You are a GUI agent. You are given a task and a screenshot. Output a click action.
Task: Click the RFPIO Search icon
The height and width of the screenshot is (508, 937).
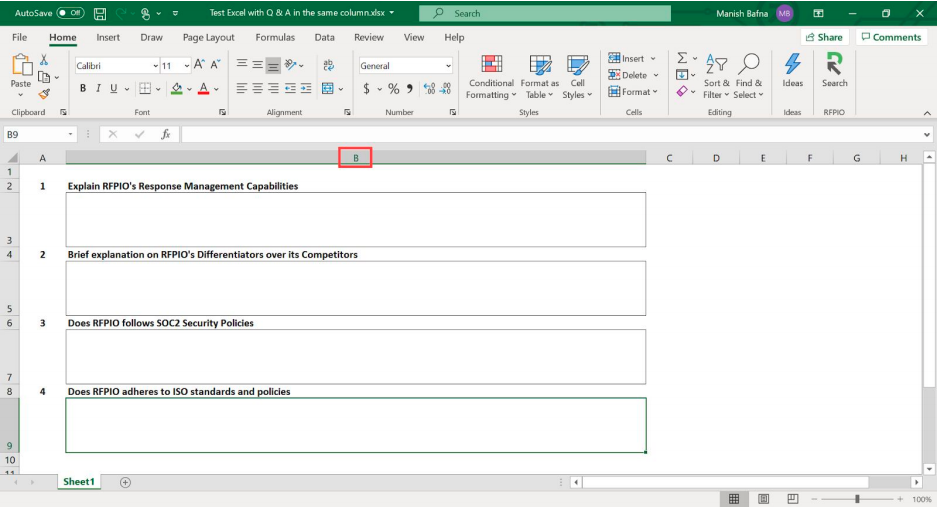pyautogui.click(x=834, y=63)
